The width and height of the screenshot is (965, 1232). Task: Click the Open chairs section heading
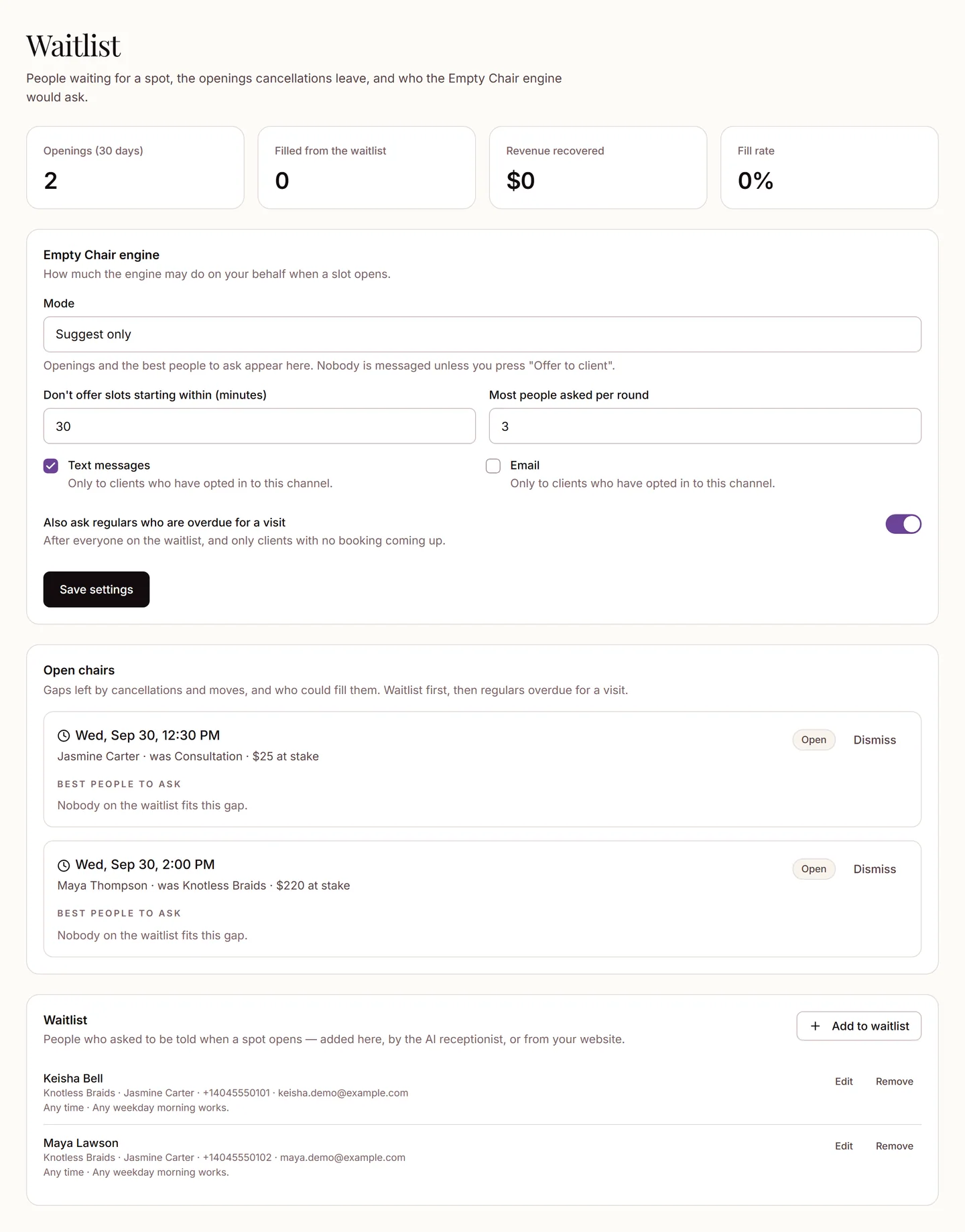[x=79, y=671]
